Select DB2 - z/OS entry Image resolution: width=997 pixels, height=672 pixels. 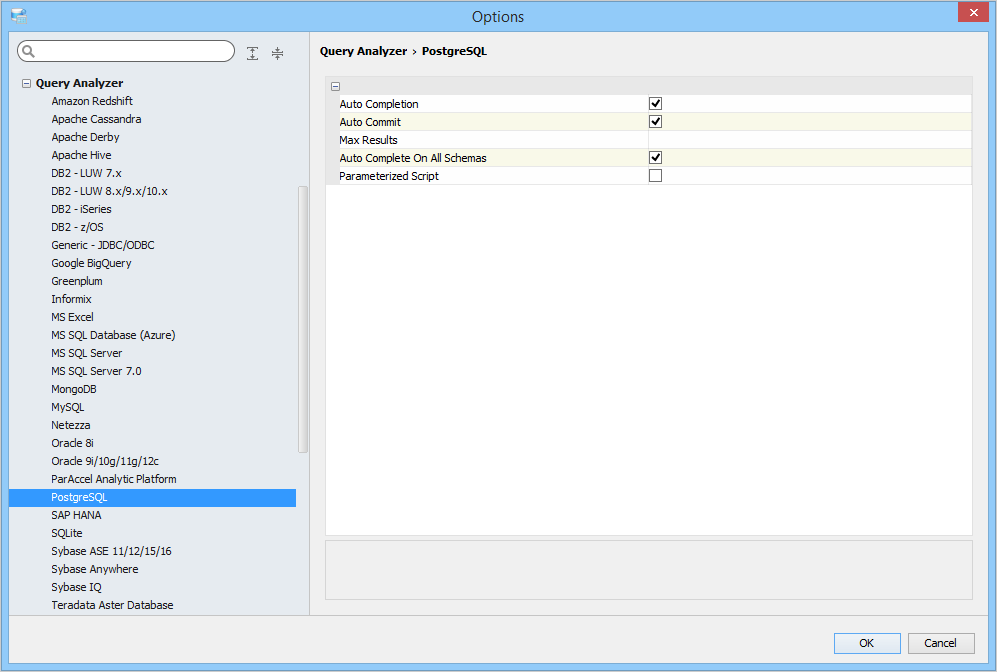pos(78,227)
